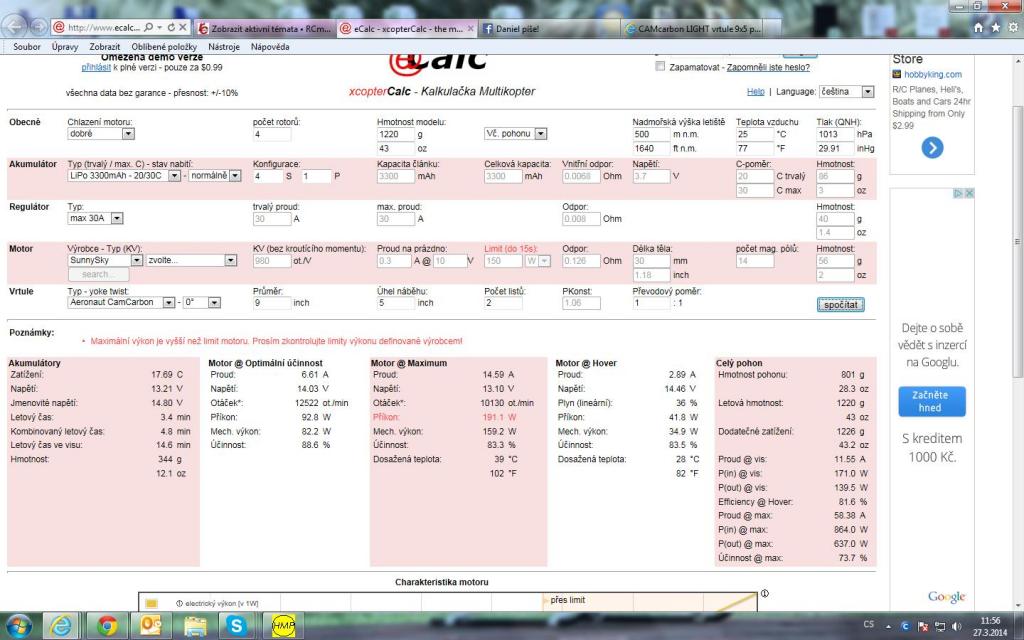This screenshot has height=640, width=1024.
Task: Click the Hmotnost modelu grams input field
Action: (x=396, y=133)
